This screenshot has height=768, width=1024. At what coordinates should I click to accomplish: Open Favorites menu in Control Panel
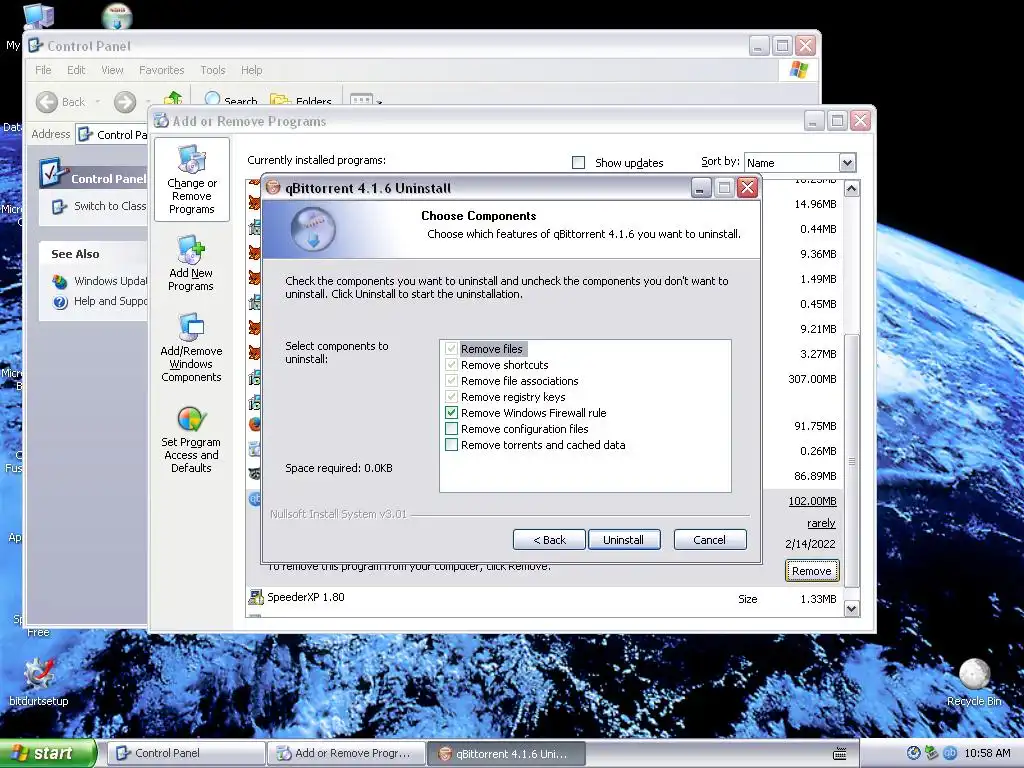point(161,70)
